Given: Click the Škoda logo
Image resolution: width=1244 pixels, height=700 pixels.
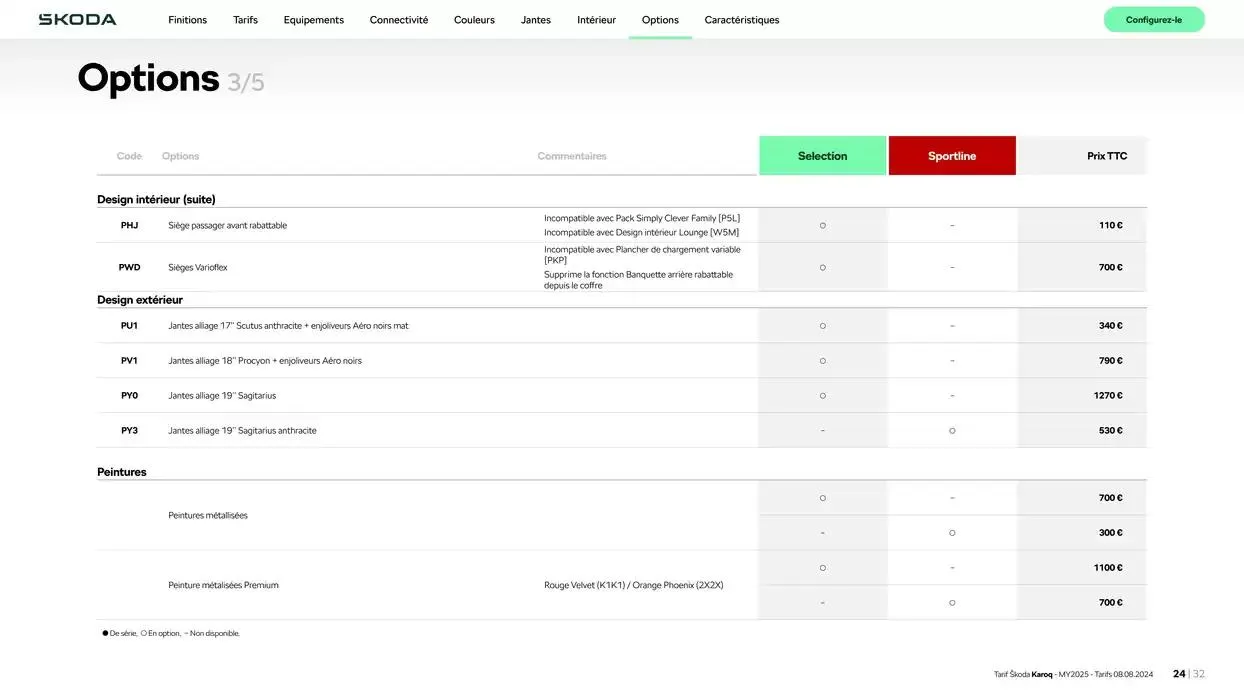Looking at the screenshot, I should [x=77, y=20].
